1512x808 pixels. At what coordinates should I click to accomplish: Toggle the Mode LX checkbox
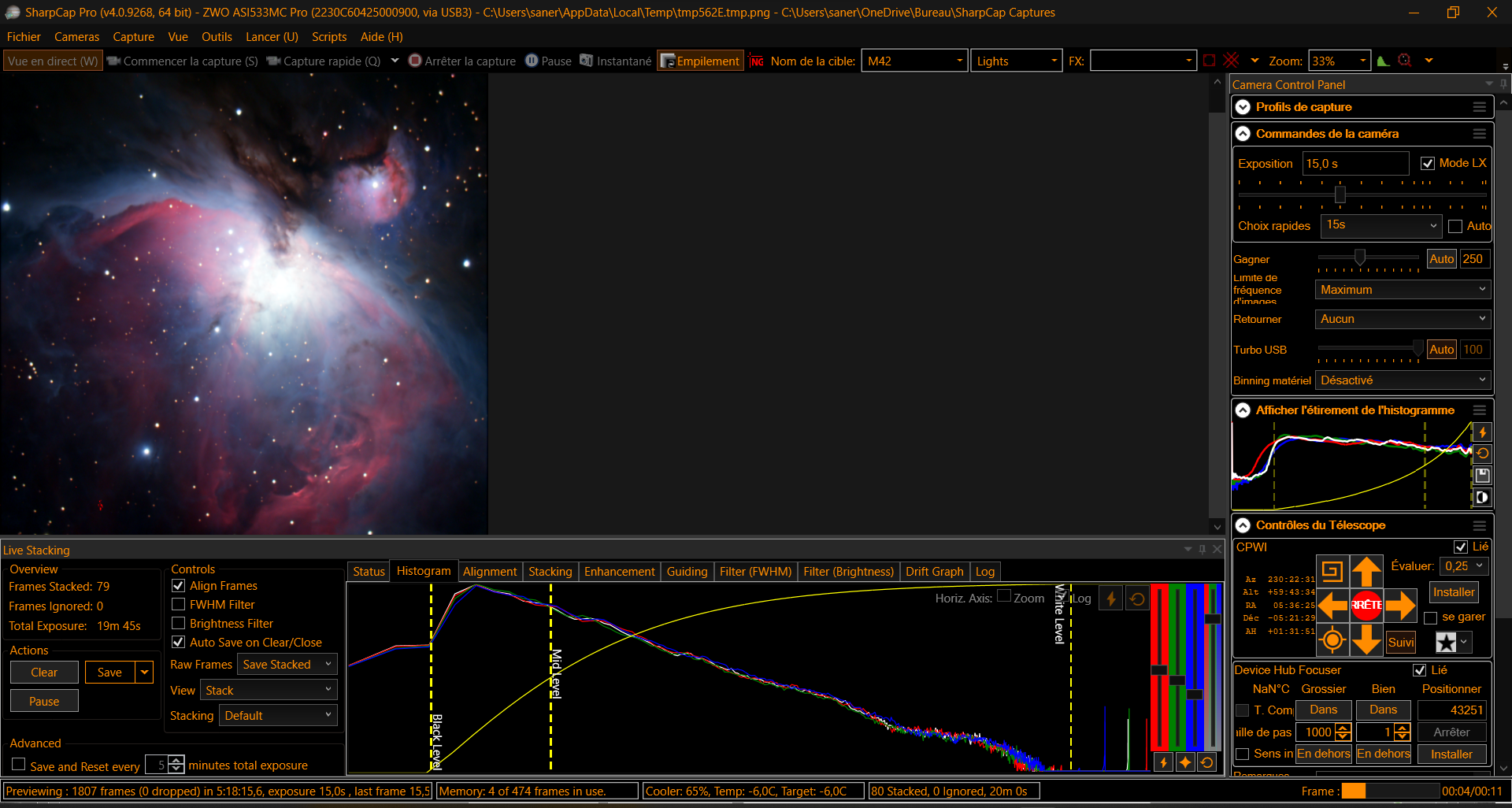pos(1427,163)
